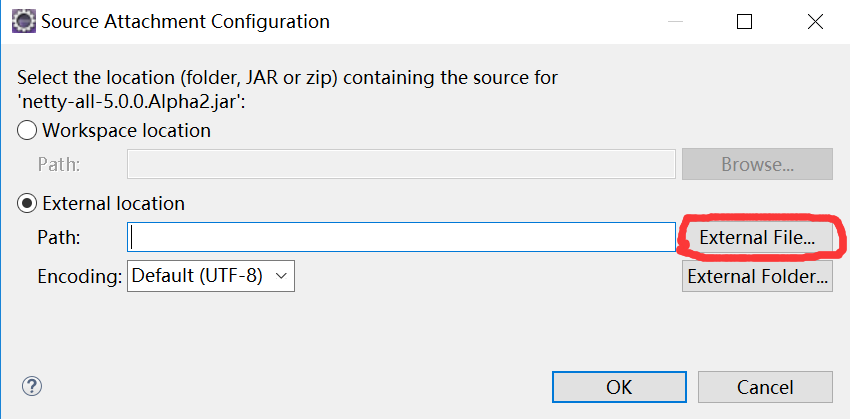The width and height of the screenshot is (850, 419).
Task: Click the disabled Workspace Path text field
Action: point(401,164)
